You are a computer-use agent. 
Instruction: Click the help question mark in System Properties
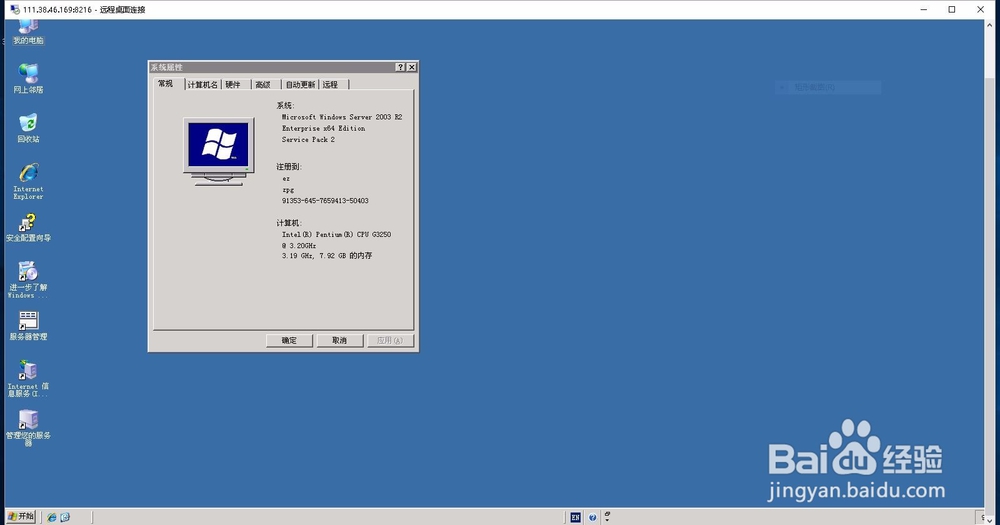pos(400,67)
